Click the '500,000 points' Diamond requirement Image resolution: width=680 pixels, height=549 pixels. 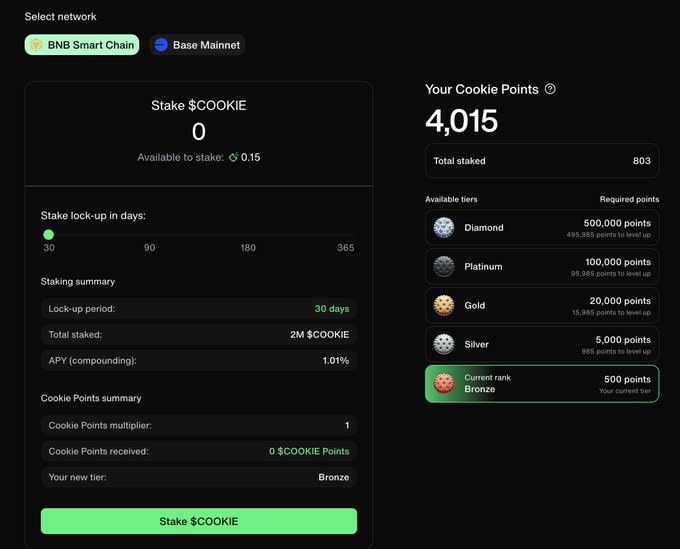617,223
